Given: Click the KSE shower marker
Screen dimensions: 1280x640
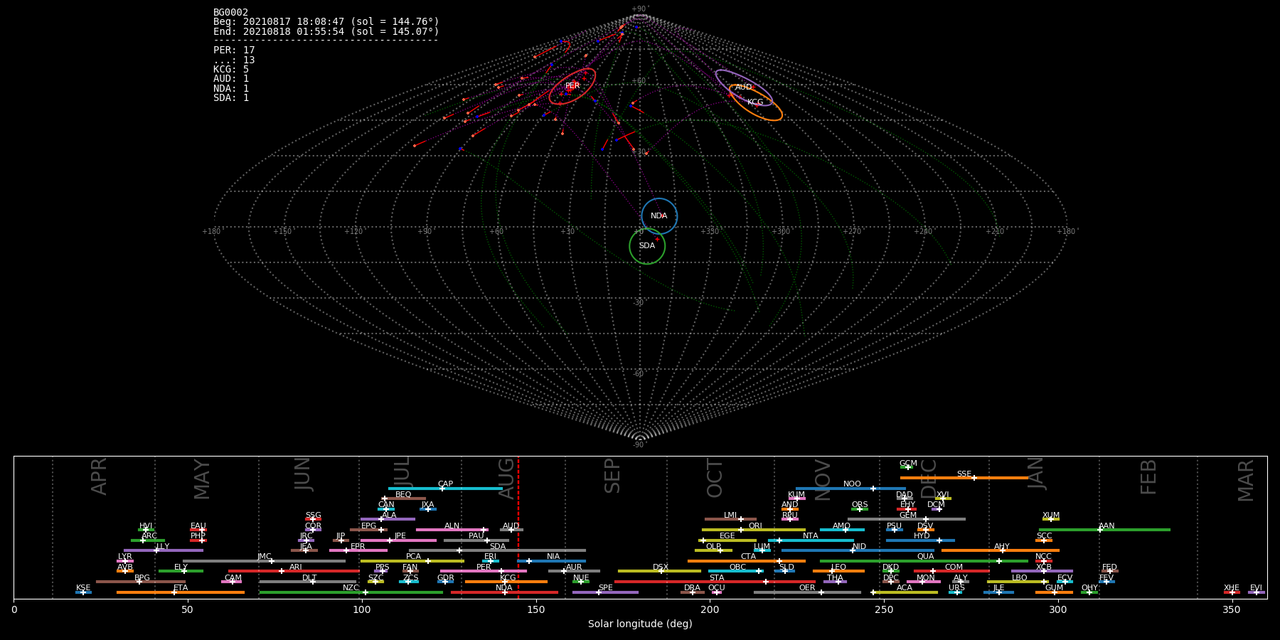Looking at the screenshot, I should tap(83, 592).
